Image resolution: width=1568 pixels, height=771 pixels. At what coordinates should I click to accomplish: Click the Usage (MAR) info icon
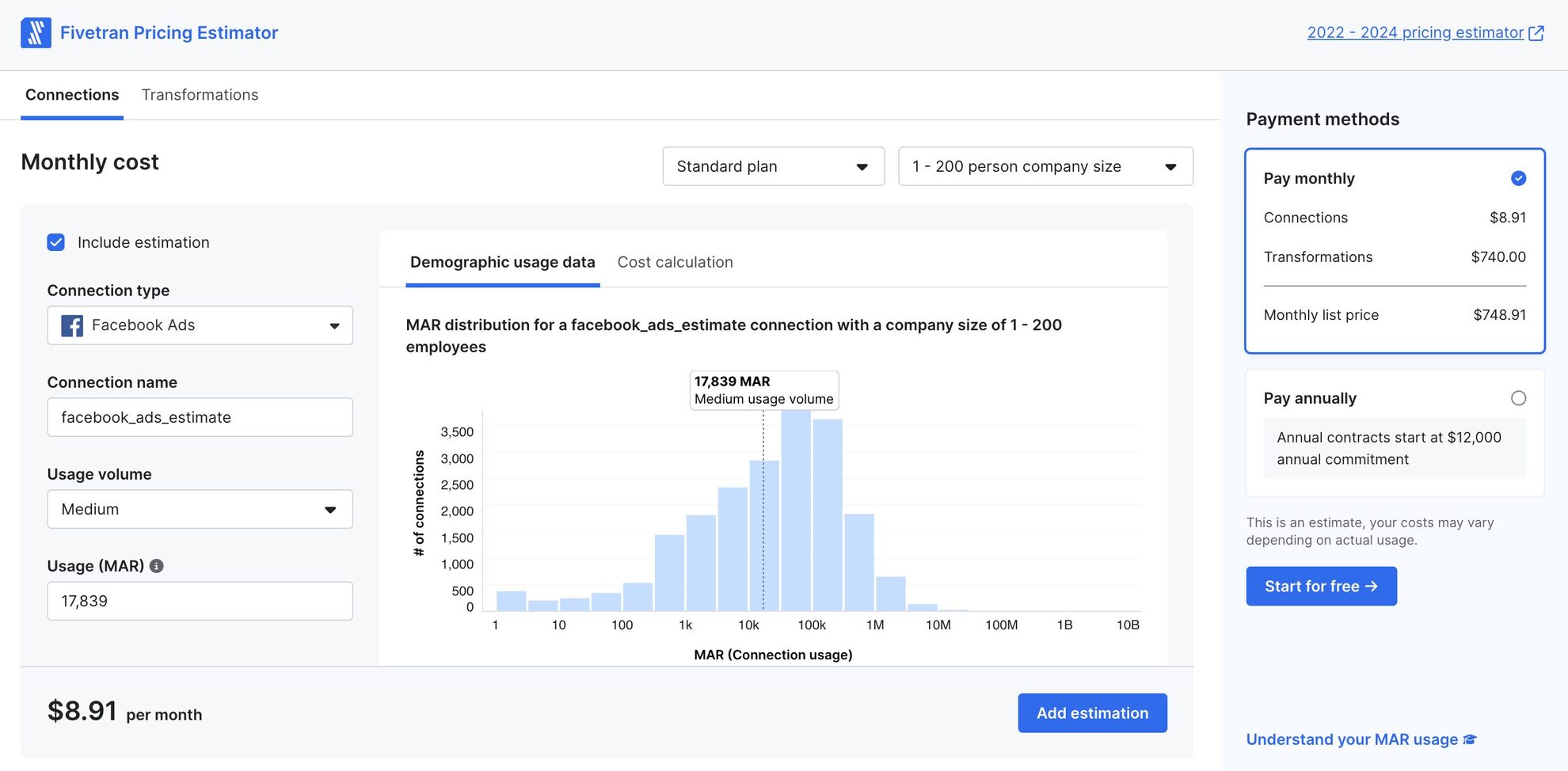pyautogui.click(x=157, y=566)
